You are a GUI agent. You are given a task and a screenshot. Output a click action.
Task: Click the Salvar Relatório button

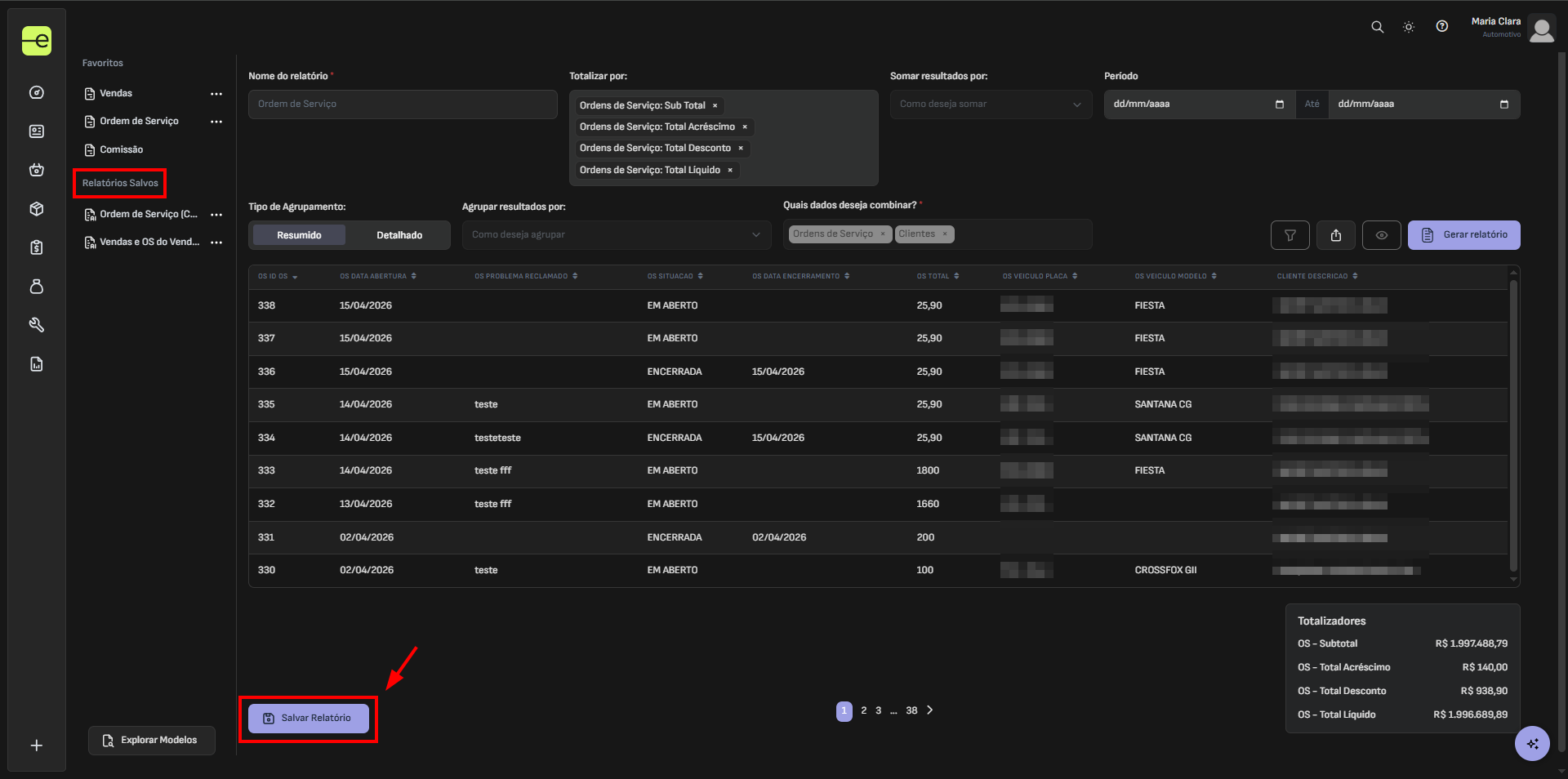click(x=309, y=719)
